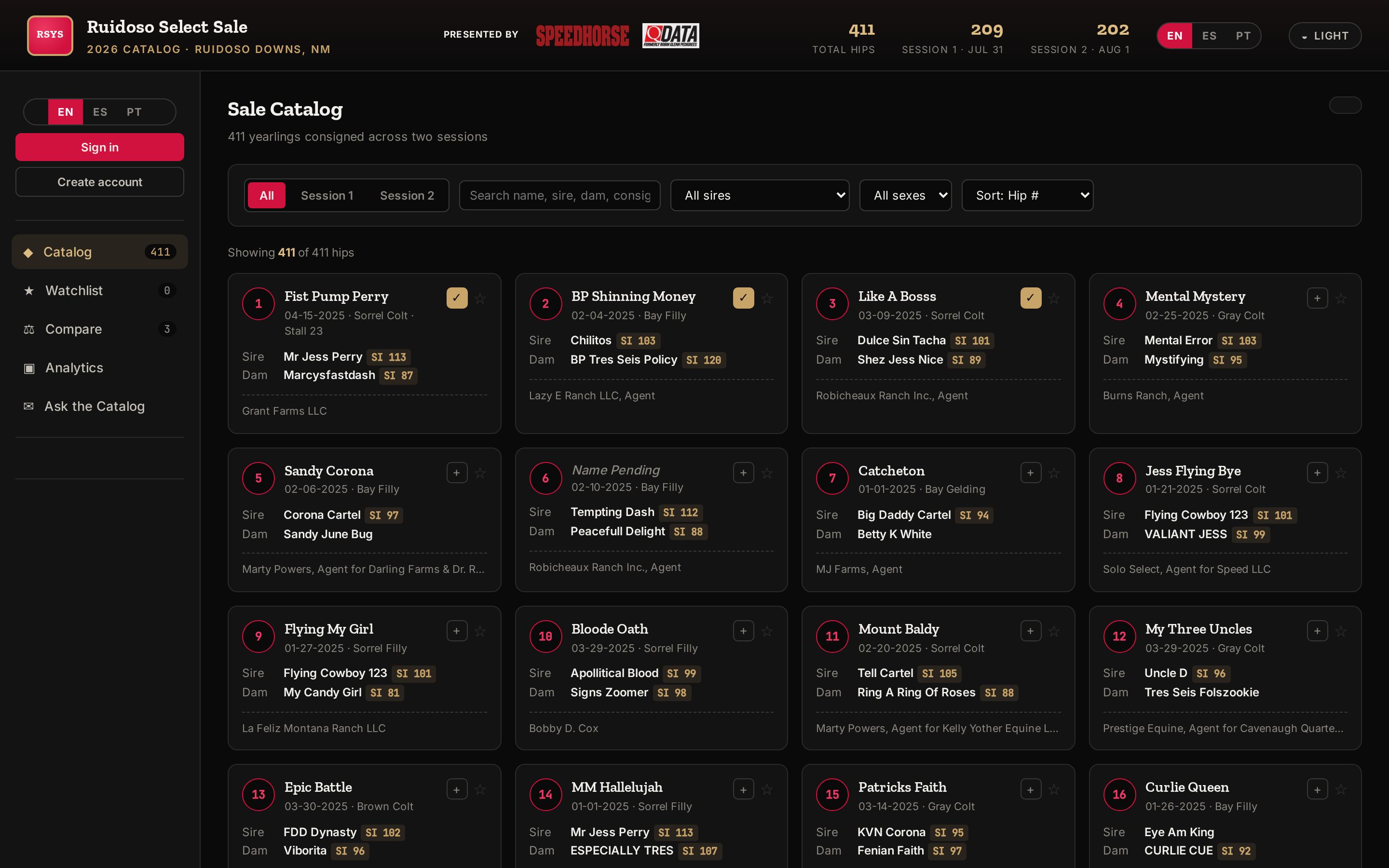Screen dimensions: 1389x868
Task: Star Curlie Queen for watchlist
Action: (1341, 790)
